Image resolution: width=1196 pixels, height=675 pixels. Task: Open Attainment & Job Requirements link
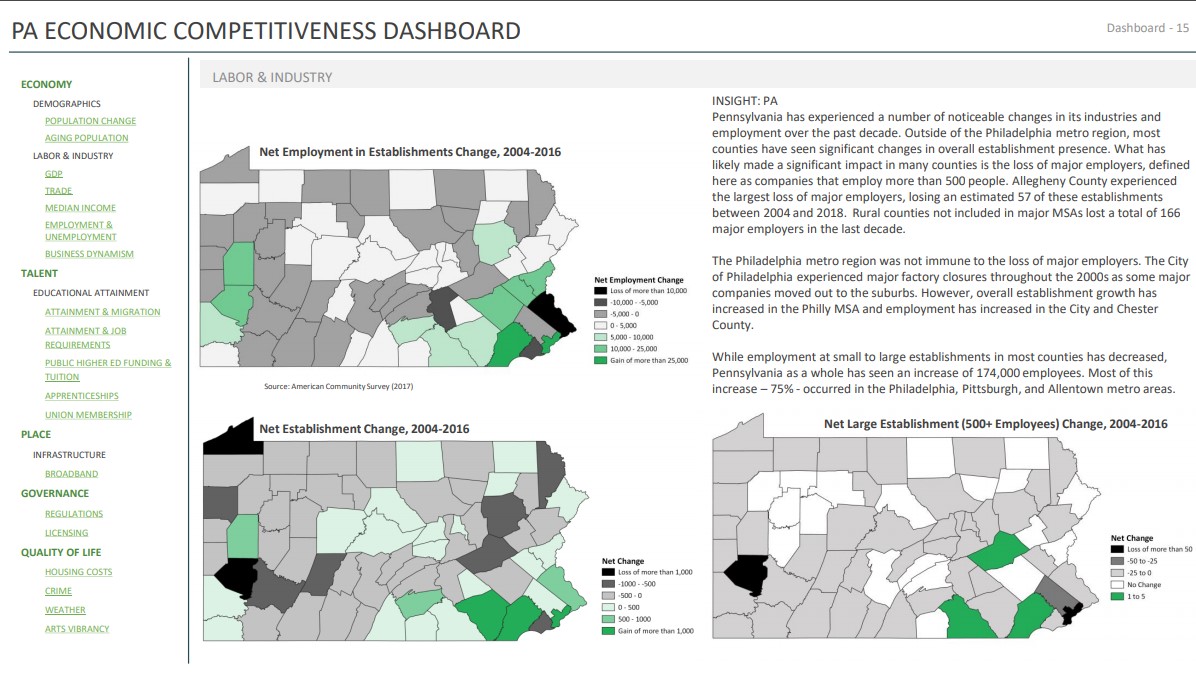click(x=85, y=338)
